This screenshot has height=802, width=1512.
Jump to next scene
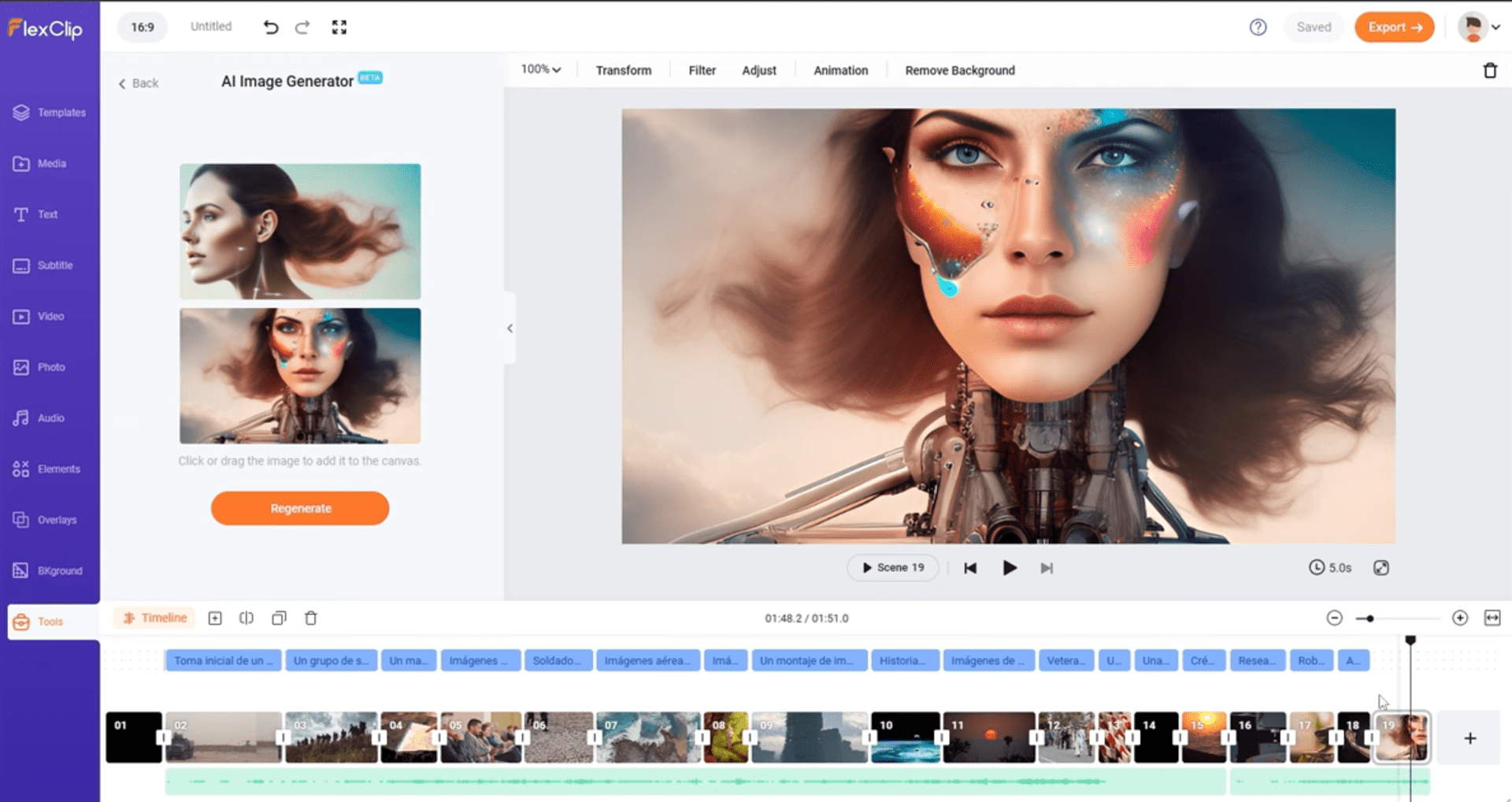pos(1047,568)
